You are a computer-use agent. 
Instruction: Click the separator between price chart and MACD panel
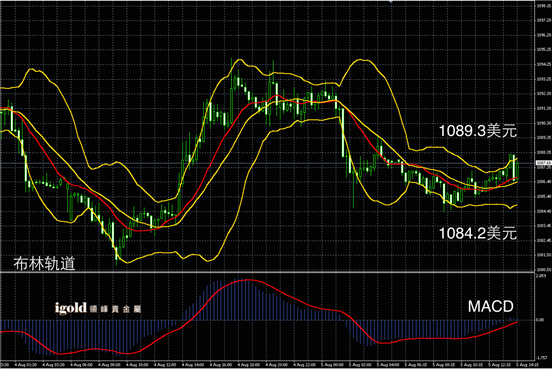coord(268,272)
